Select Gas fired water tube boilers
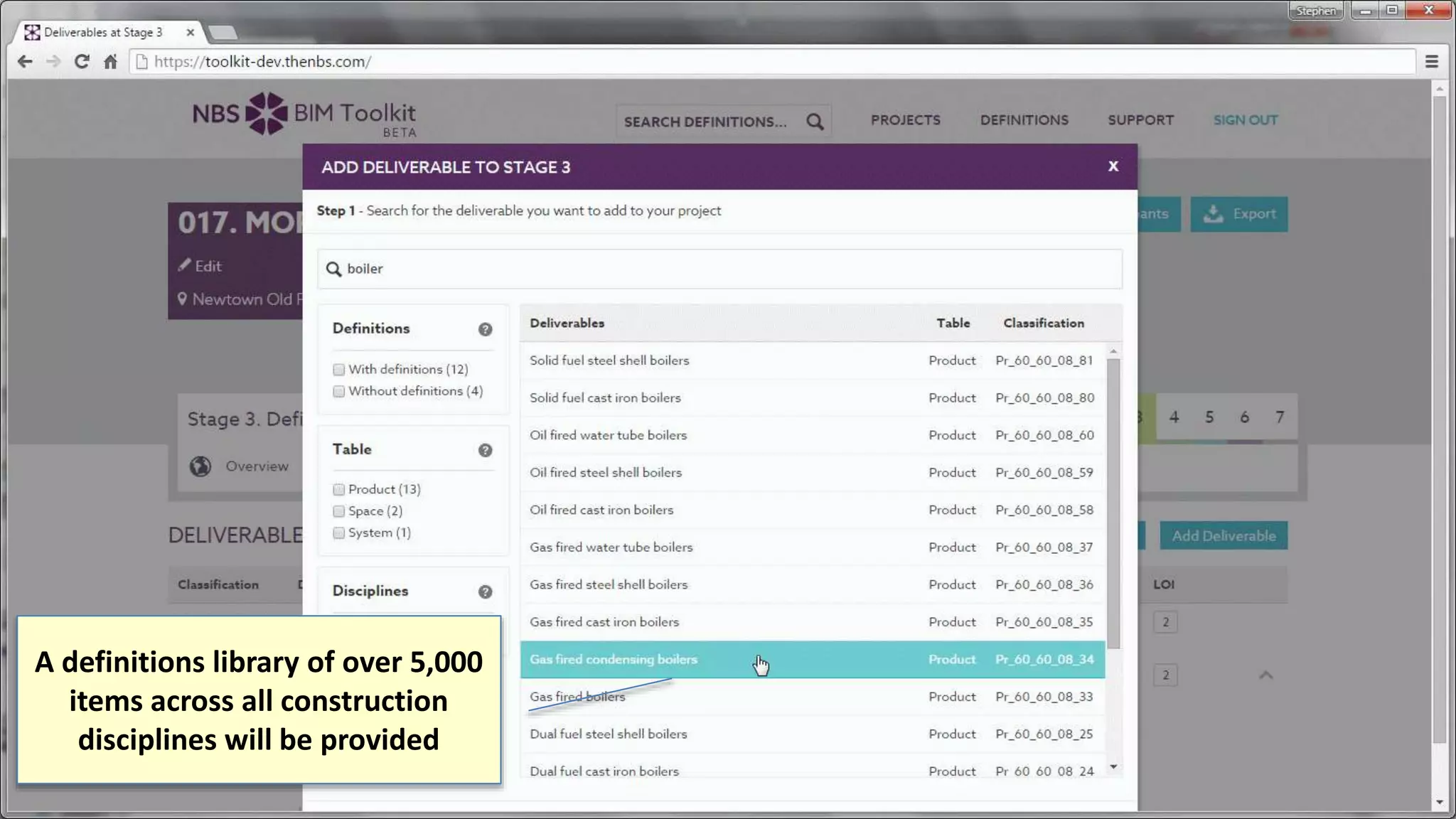This screenshot has height=819, width=1456. tap(813, 547)
